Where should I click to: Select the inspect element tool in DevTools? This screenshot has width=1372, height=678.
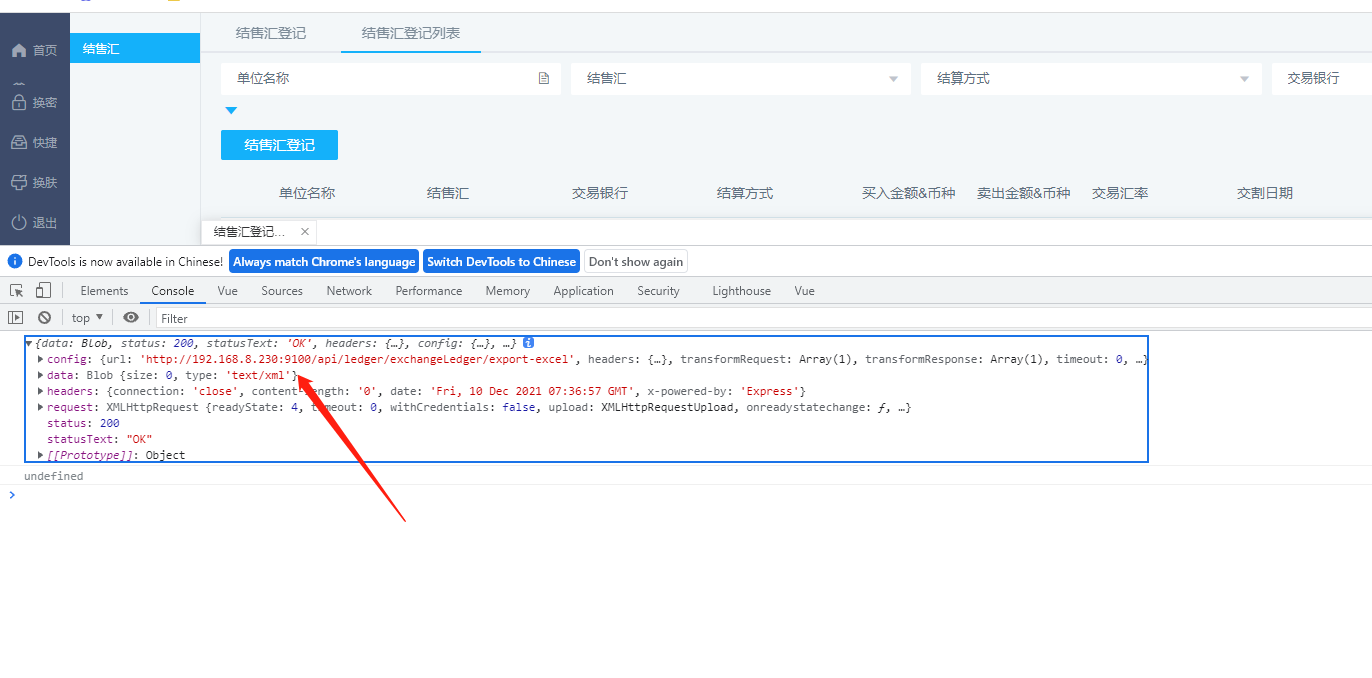[15, 289]
